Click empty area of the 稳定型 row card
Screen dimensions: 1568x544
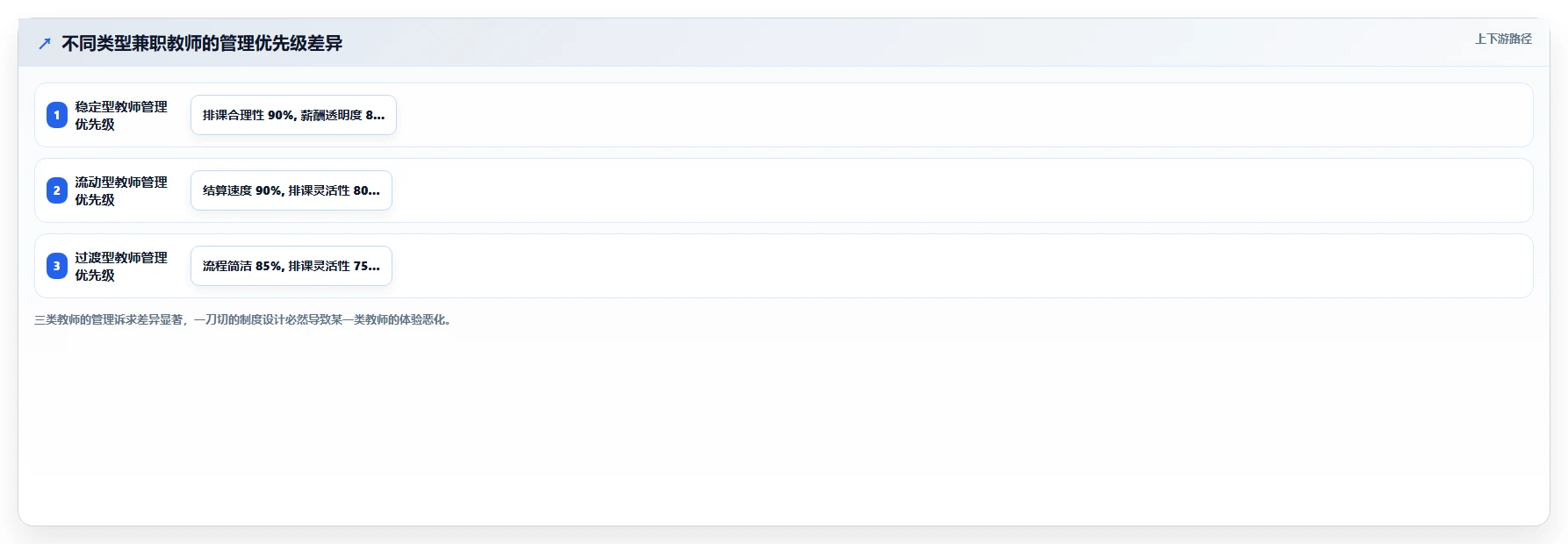tap(966, 115)
